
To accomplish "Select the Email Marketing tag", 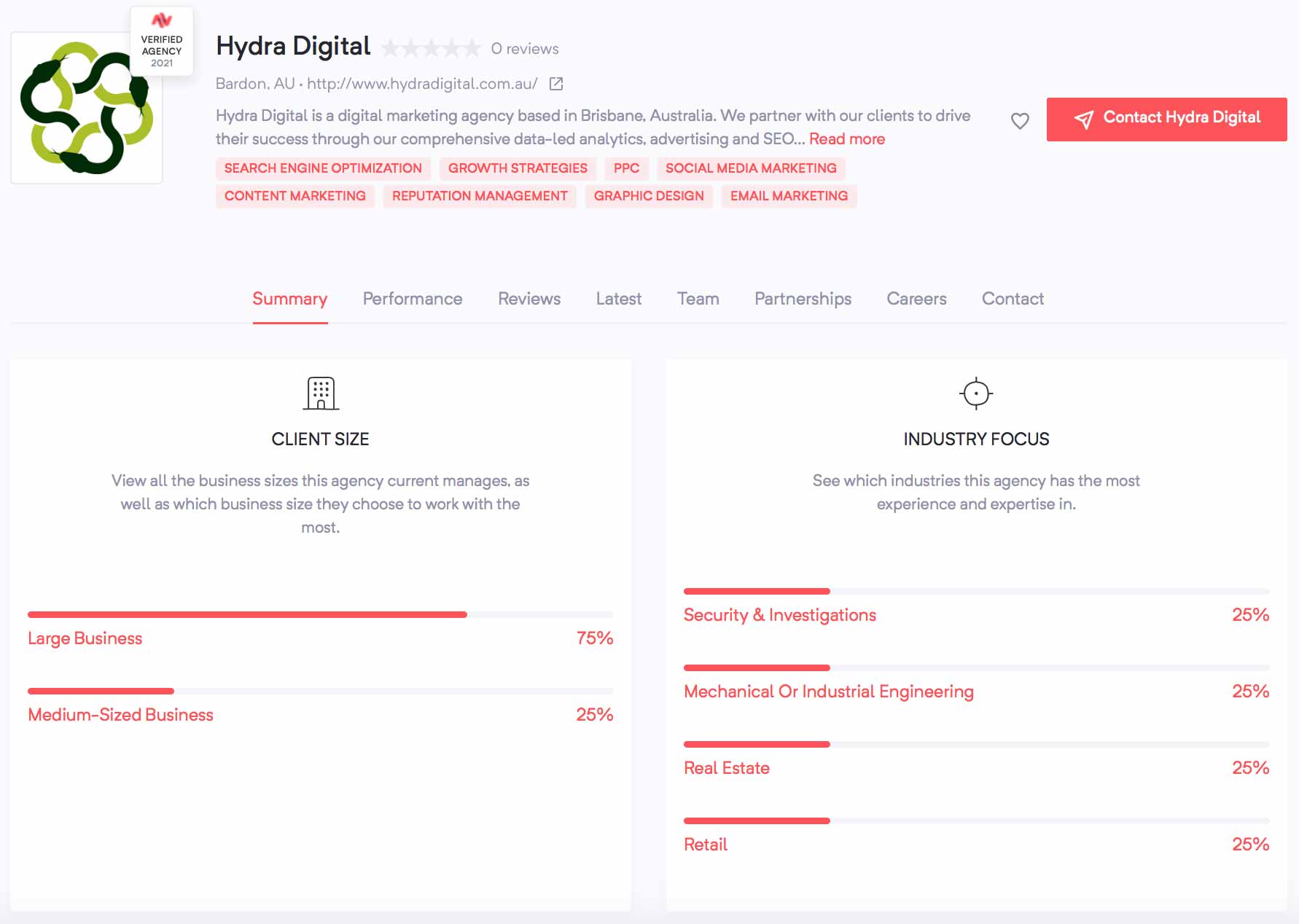I will (x=789, y=196).
